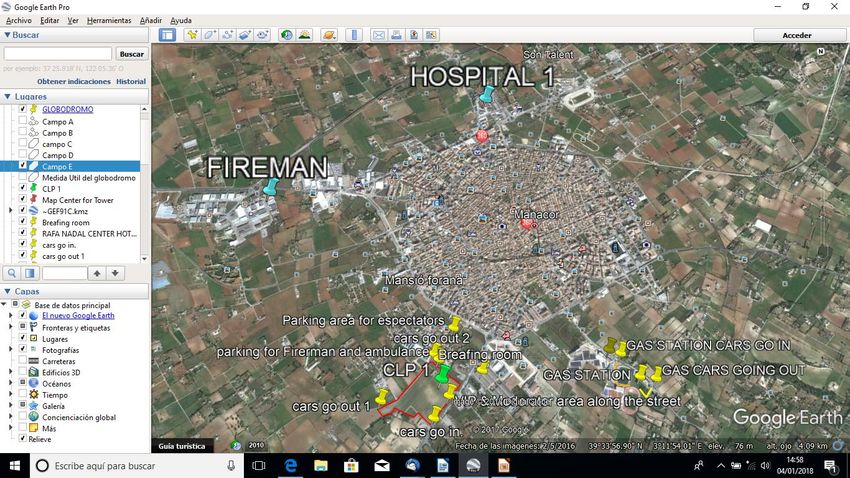This screenshot has width=850, height=478.
Task: Click the Acceder sign-in button
Action: click(797, 35)
